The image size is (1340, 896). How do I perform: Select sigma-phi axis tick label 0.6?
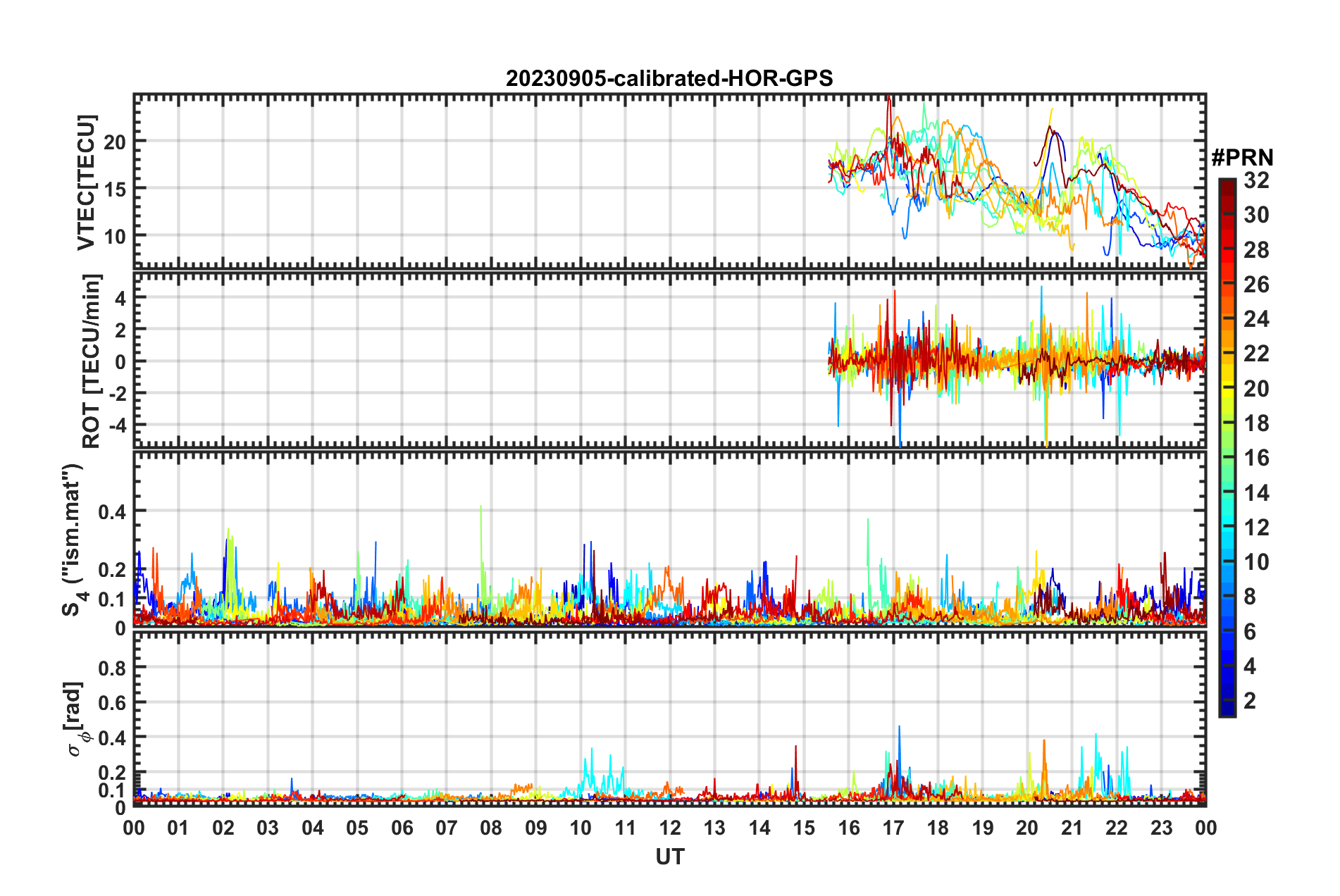[x=113, y=703]
